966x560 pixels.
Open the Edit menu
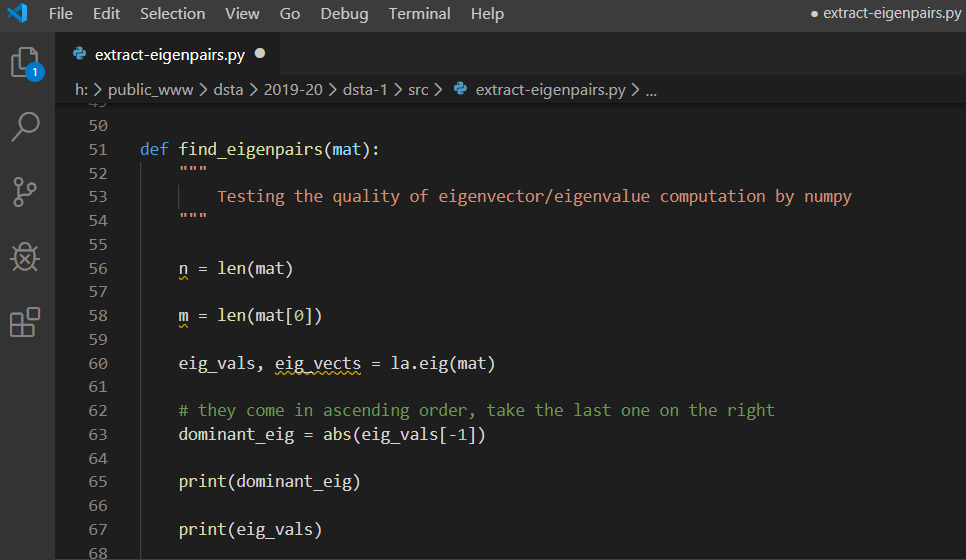106,14
